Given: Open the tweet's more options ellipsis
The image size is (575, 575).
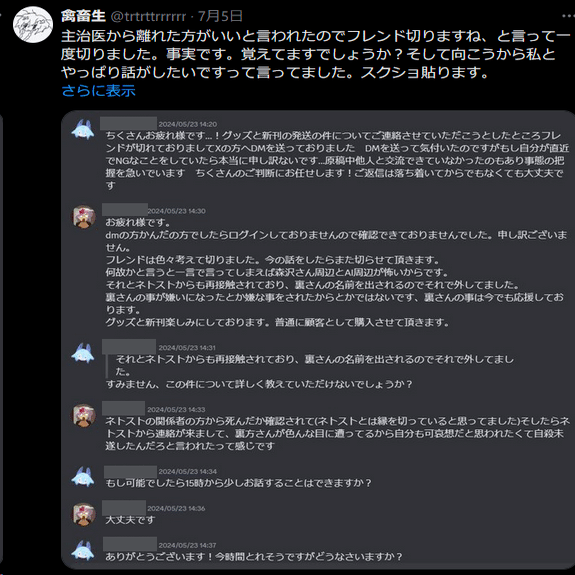Looking at the screenshot, I should (568, 16).
